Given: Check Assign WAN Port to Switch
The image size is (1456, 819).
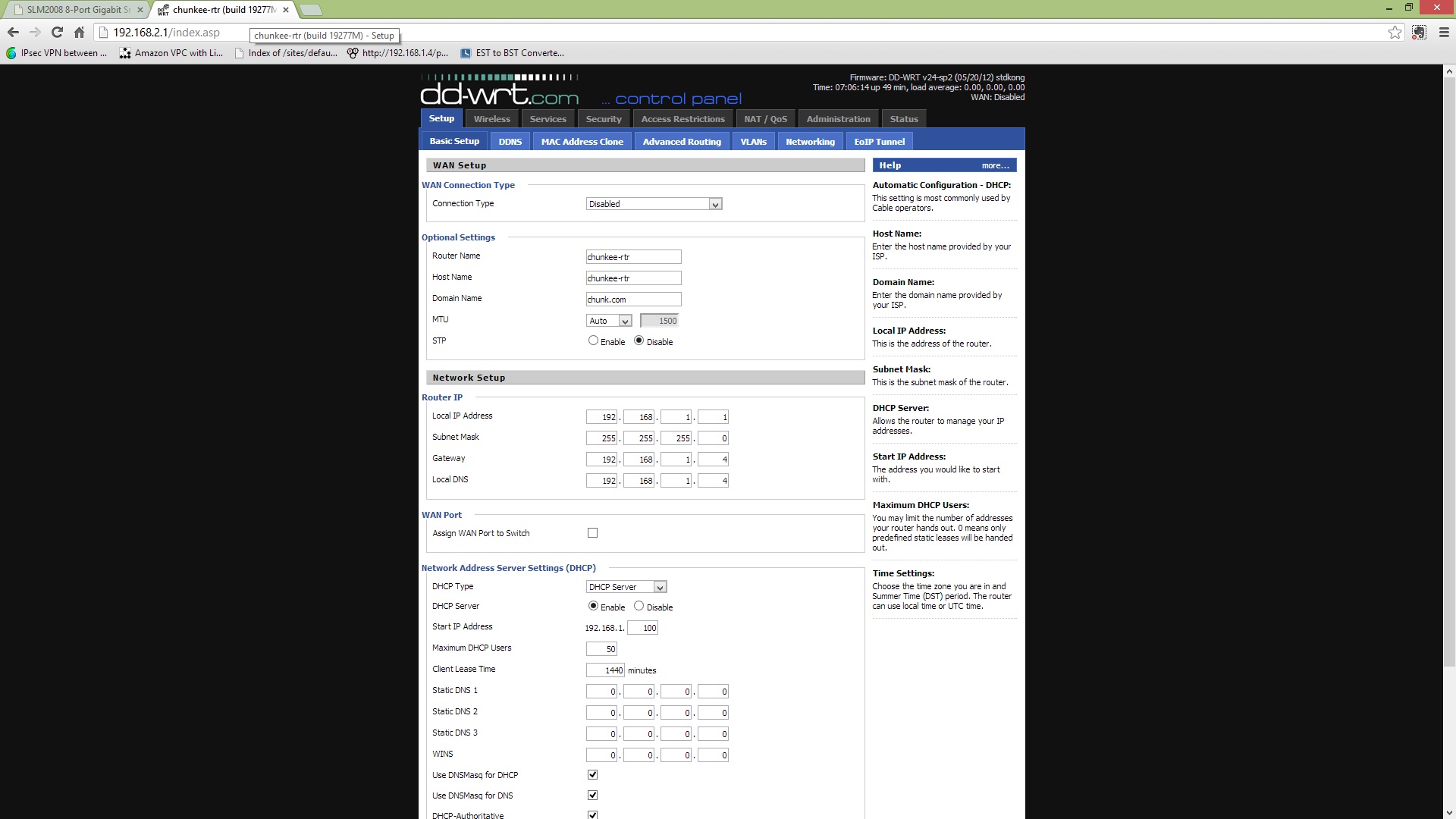Looking at the screenshot, I should click(592, 533).
